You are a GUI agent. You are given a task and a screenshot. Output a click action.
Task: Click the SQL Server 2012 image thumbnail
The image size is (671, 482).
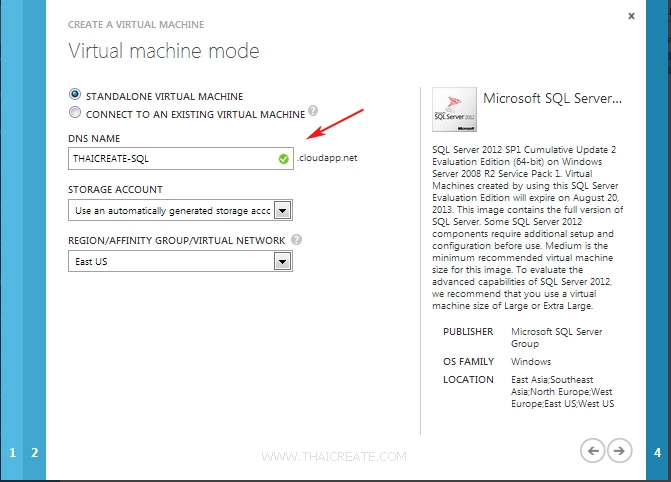coord(454,110)
